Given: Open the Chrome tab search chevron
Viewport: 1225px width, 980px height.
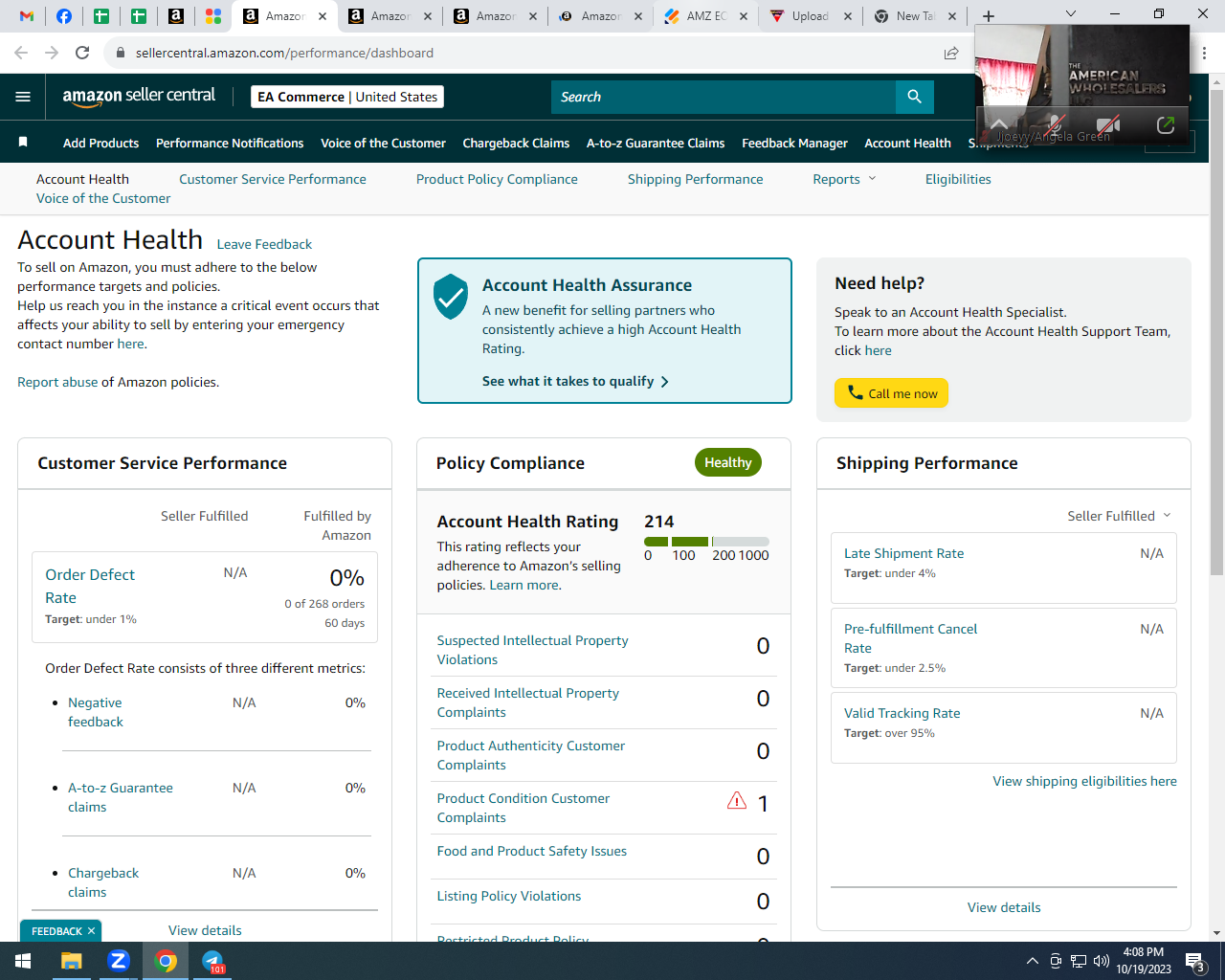Looking at the screenshot, I should pos(1071,14).
